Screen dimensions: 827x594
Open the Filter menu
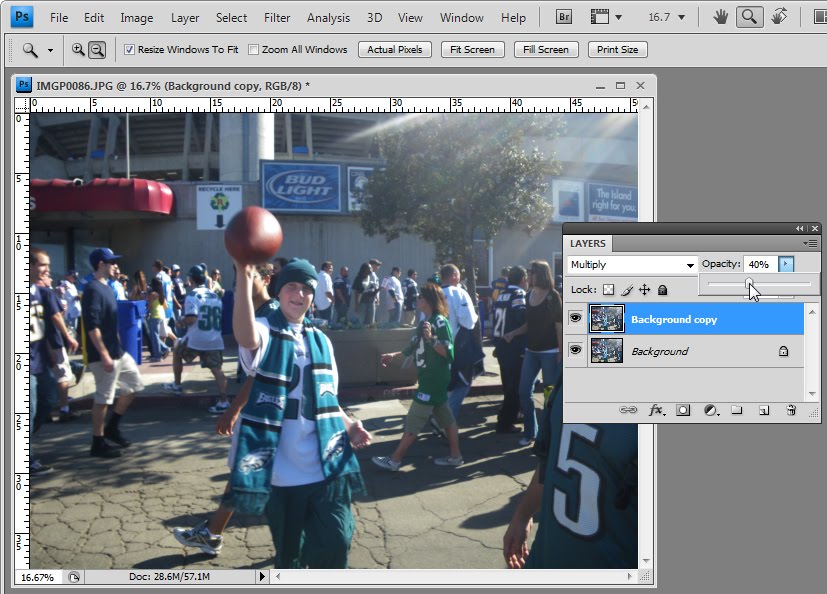pyautogui.click(x=277, y=17)
